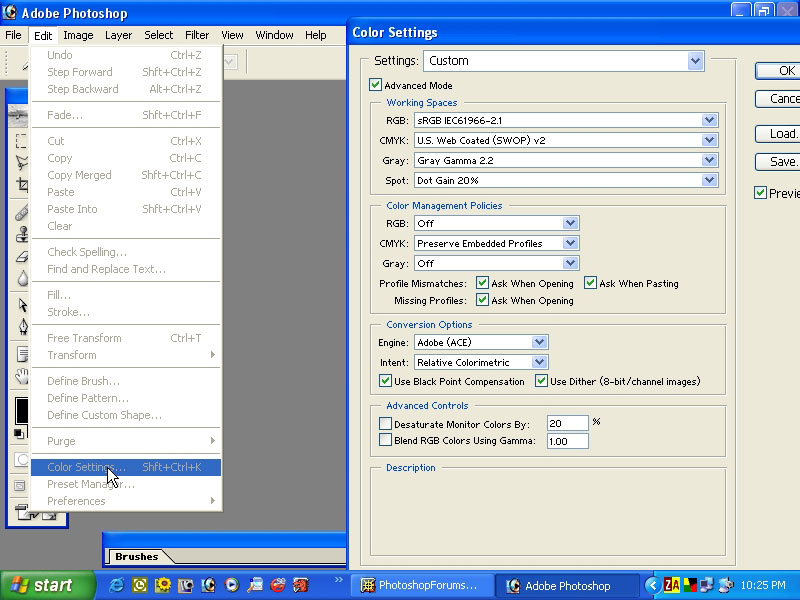Open the Intent dropdown (Relative Colorimetric)
The height and width of the screenshot is (600, 800).
coord(539,362)
